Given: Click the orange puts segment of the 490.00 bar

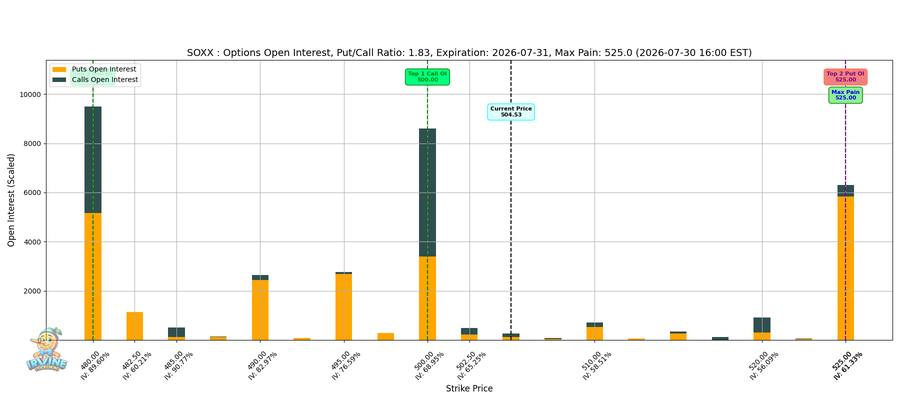Looking at the screenshot, I should [x=260, y=310].
